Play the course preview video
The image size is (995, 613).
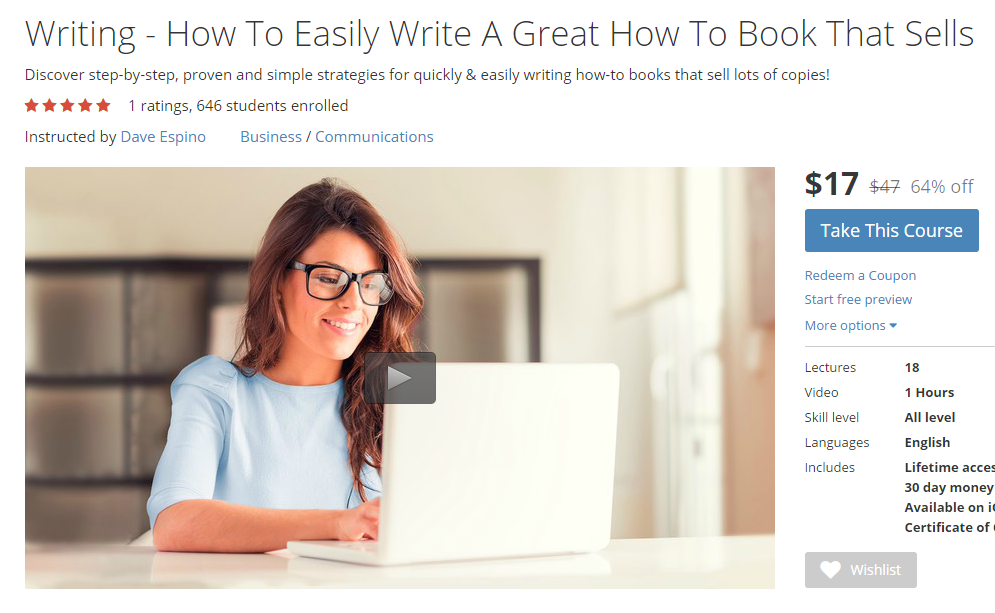coord(400,378)
